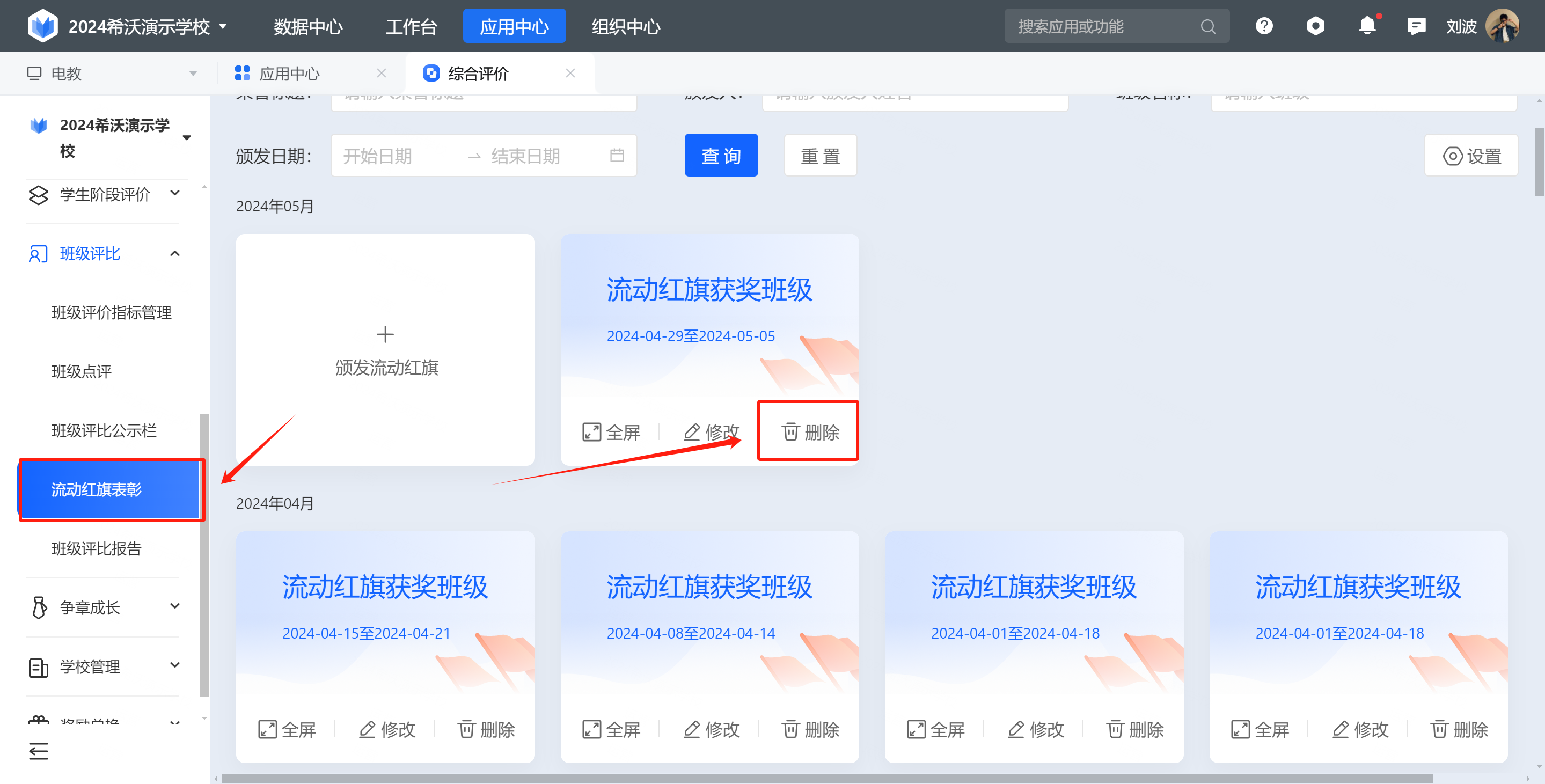
Task: Expand the 学校管理 menu chevron
Action: click(175, 665)
